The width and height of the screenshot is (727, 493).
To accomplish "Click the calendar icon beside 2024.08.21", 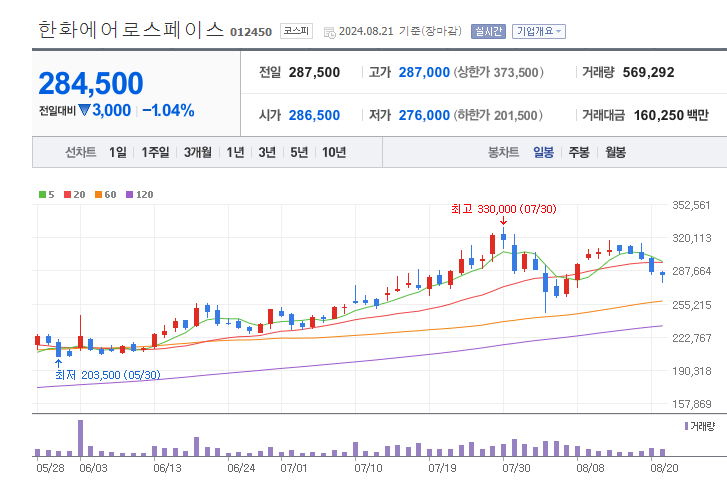I will tap(330, 32).
